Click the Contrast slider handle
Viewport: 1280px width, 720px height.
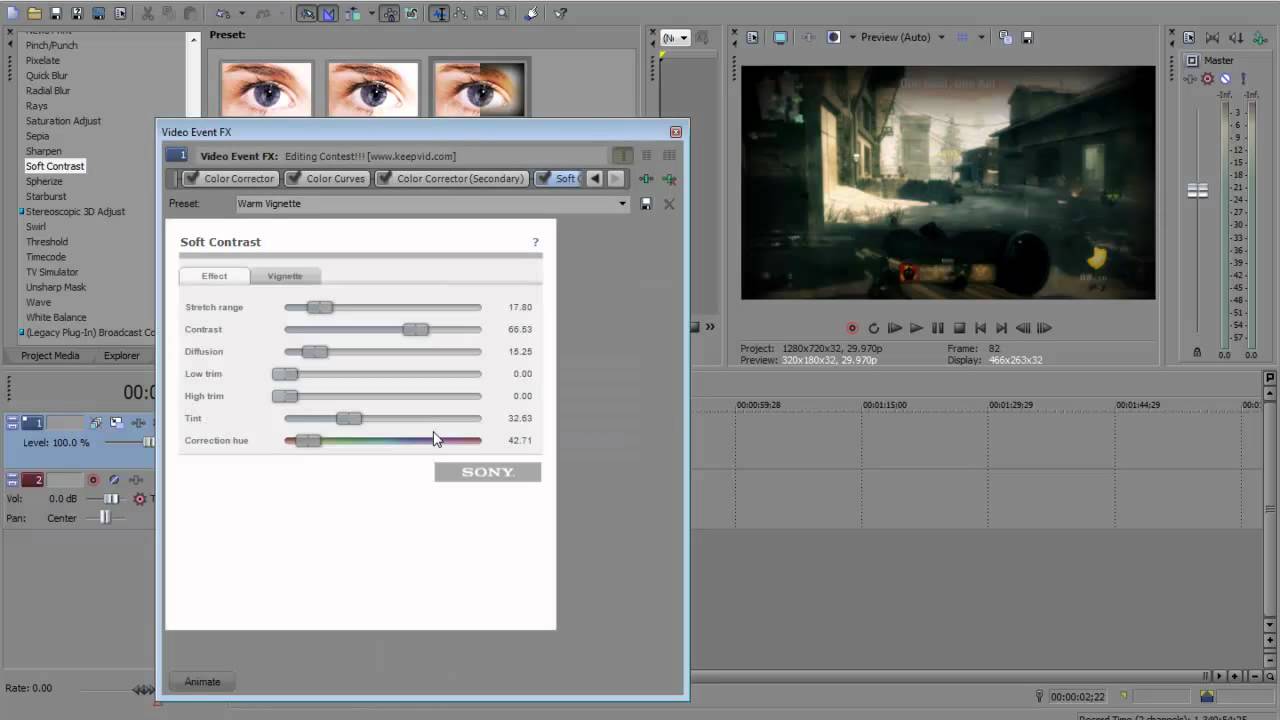[x=416, y=329]
